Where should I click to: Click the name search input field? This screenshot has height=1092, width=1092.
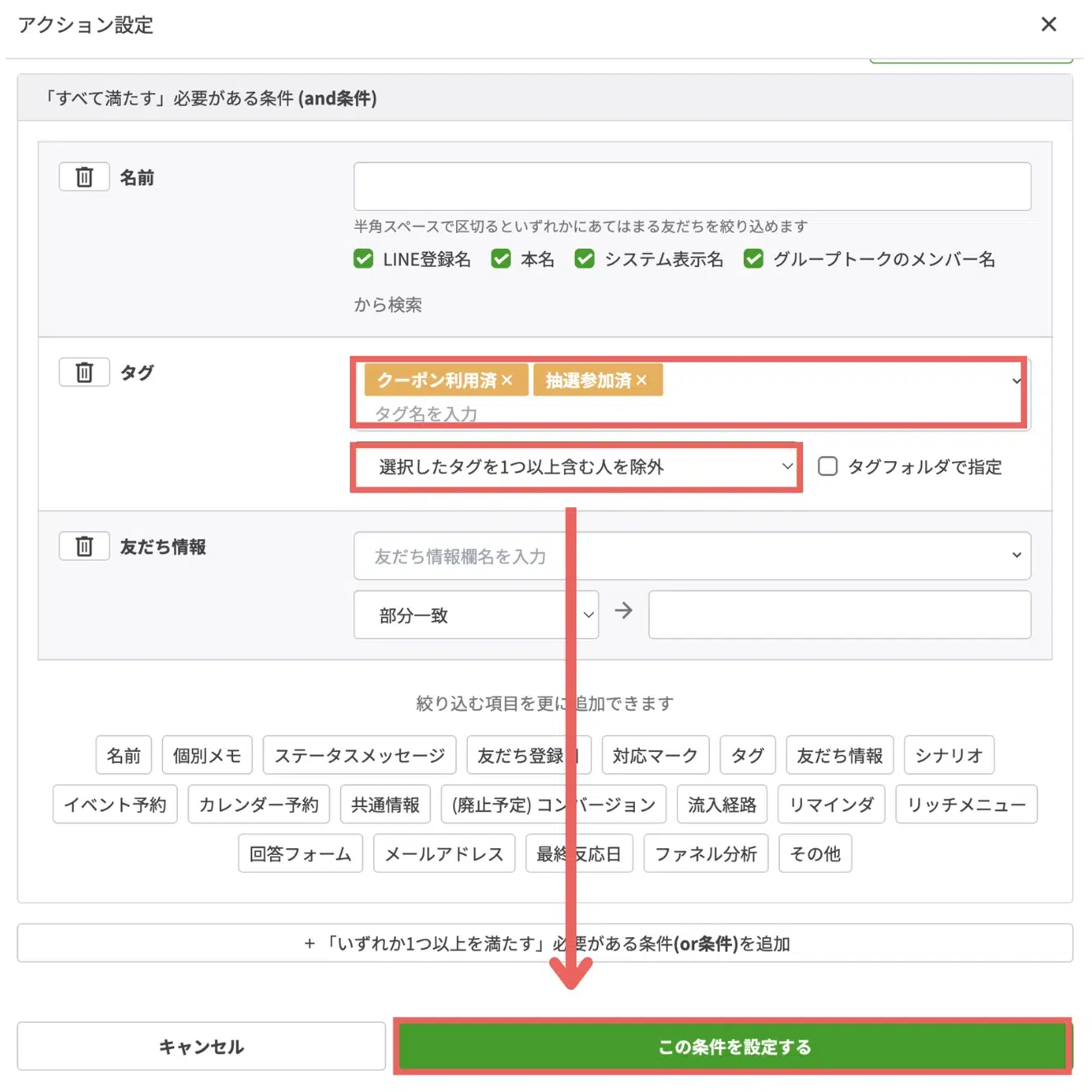pos(692,186)
